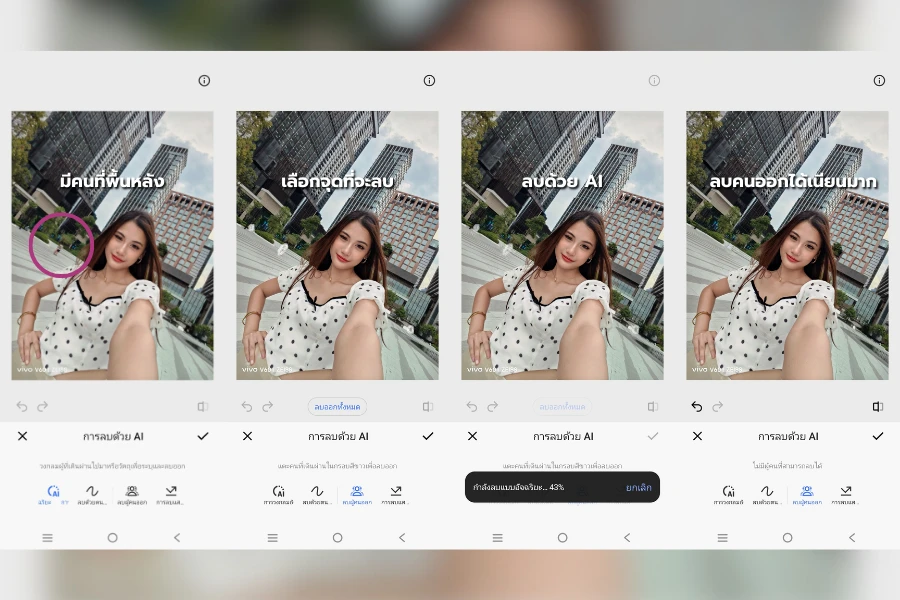
Task: Select the AI smart erase tool in the first screen
Action: (53, 492)
